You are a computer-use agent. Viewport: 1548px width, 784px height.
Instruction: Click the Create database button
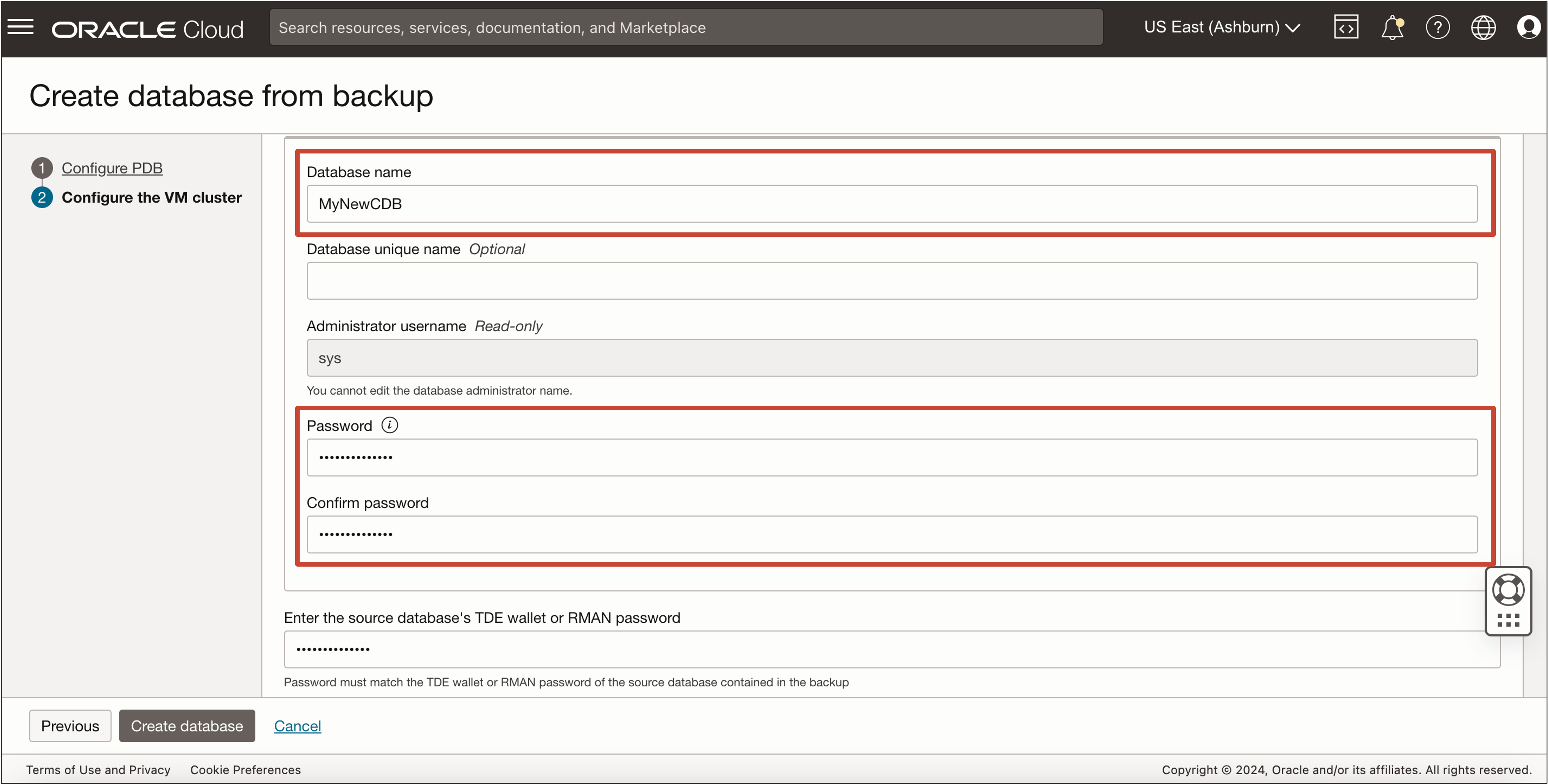tap(187, 726)
